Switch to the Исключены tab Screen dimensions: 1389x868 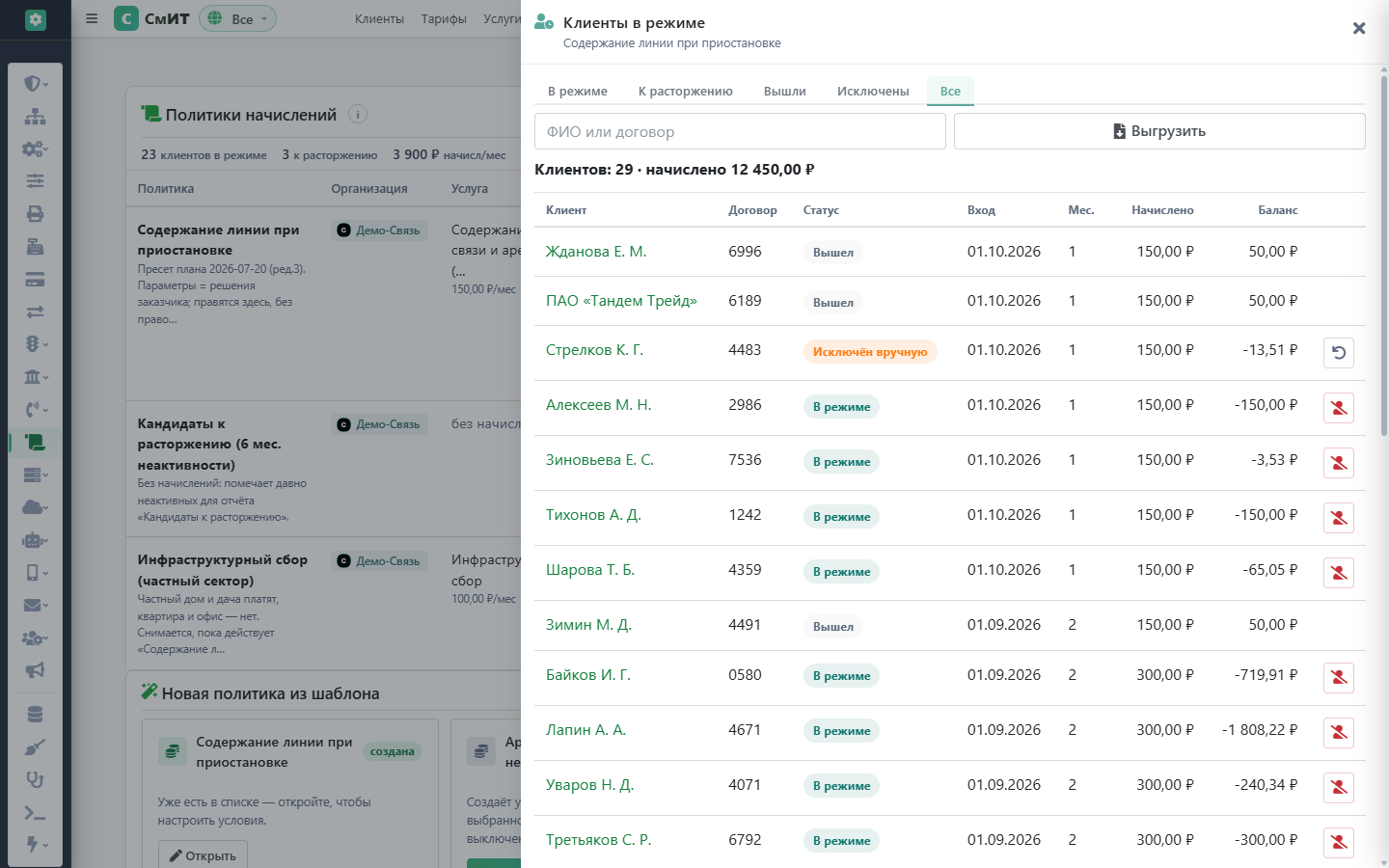click(x=873, y=91)
